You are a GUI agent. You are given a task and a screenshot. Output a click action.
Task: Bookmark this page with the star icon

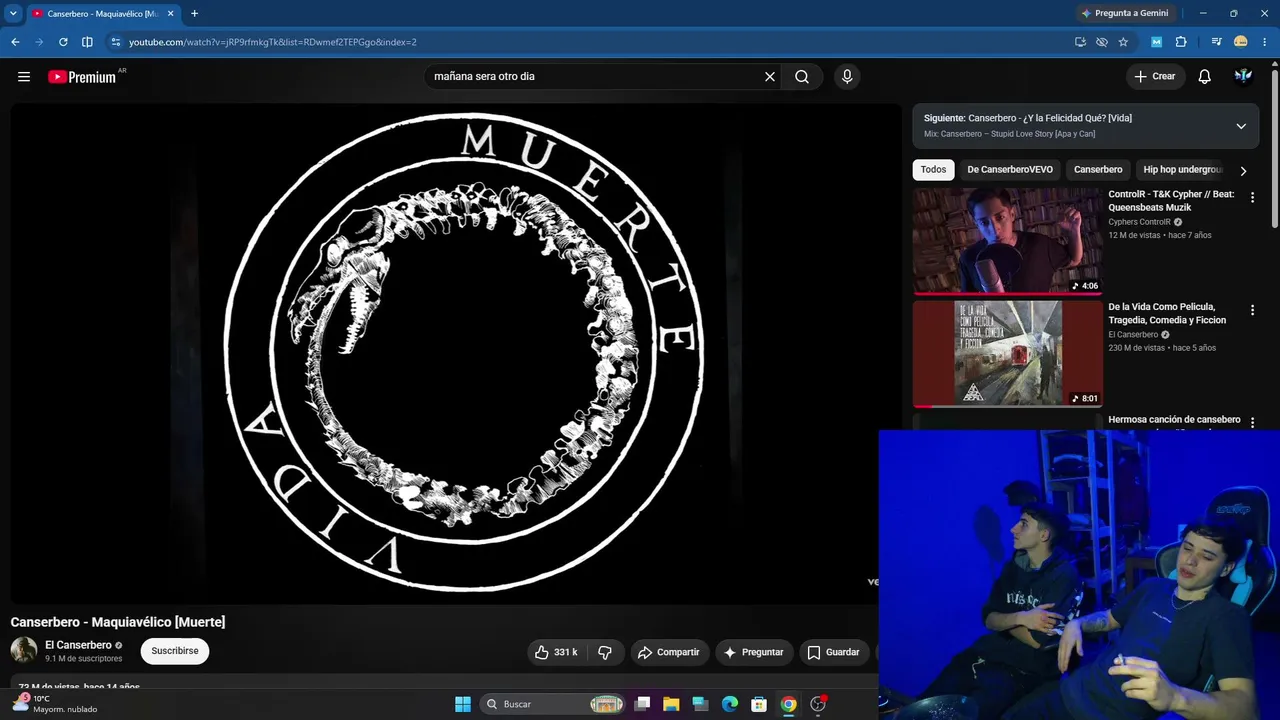(1123, 42)
